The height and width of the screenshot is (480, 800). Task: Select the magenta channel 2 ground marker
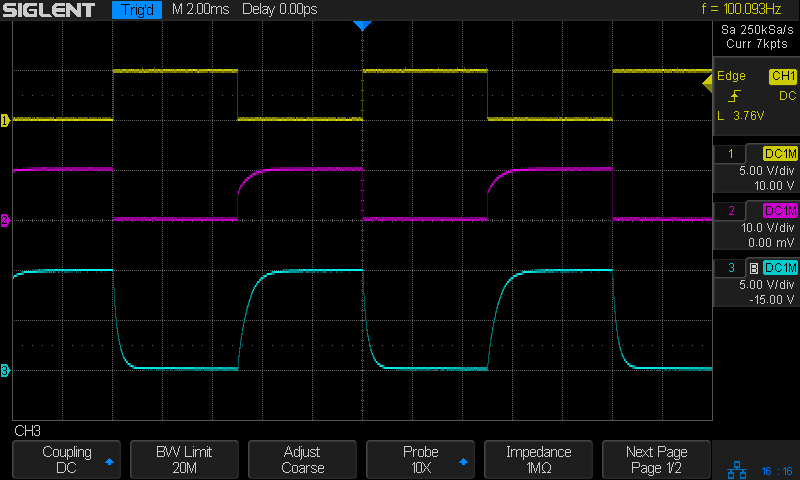[x=5, y=220]
